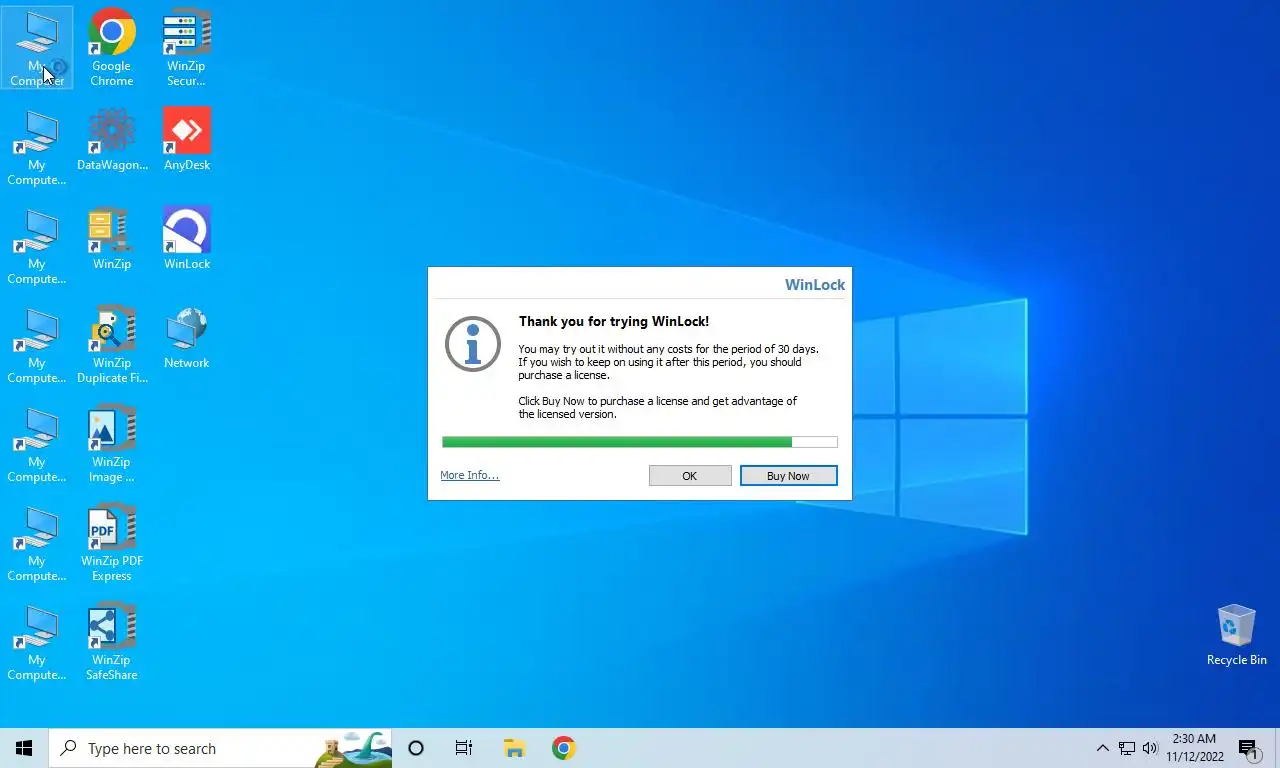This screenshot has height=768, width=1280.
Task: Select the WinLock desktop shortcut
Action: click(187, 239)
